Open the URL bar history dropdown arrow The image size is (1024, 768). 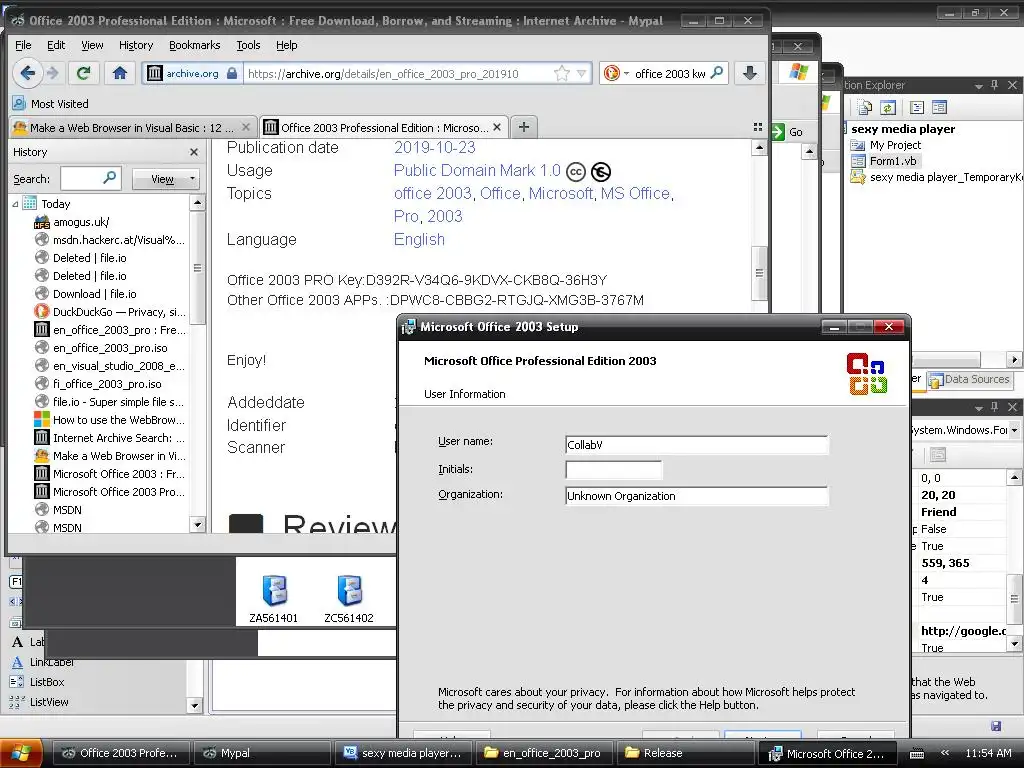(x=581, y=73)
